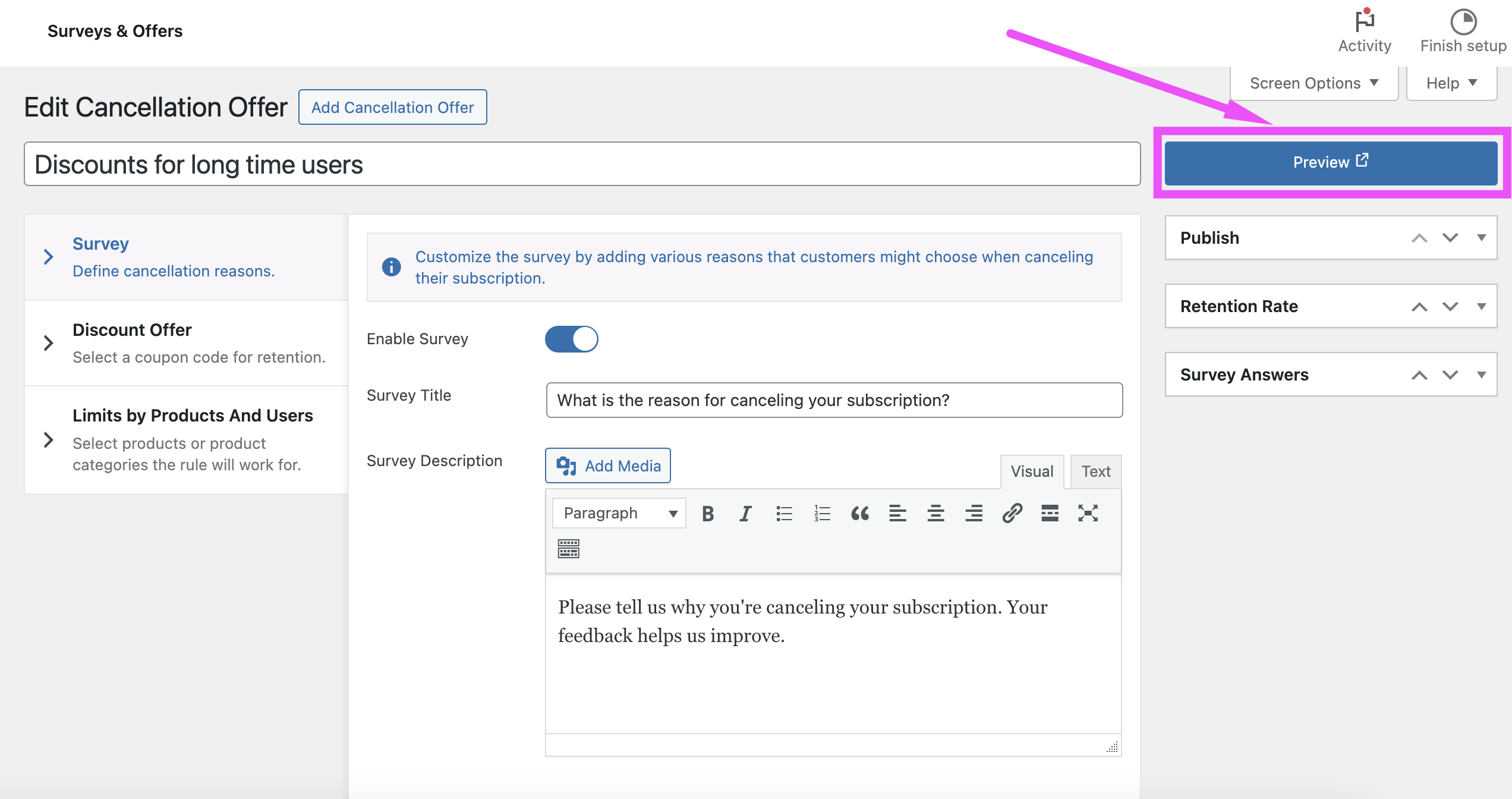
Task: Click the Survey chevron arrow
Action: click(x=49, y=257)
